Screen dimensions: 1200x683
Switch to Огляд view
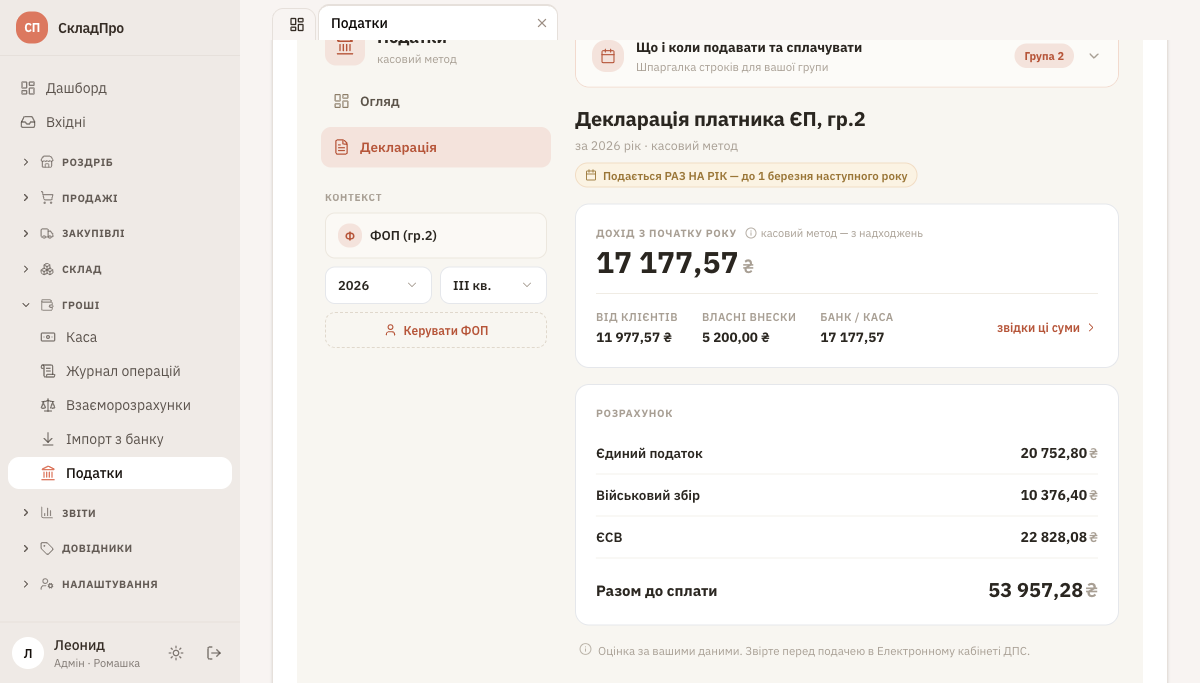436,101
